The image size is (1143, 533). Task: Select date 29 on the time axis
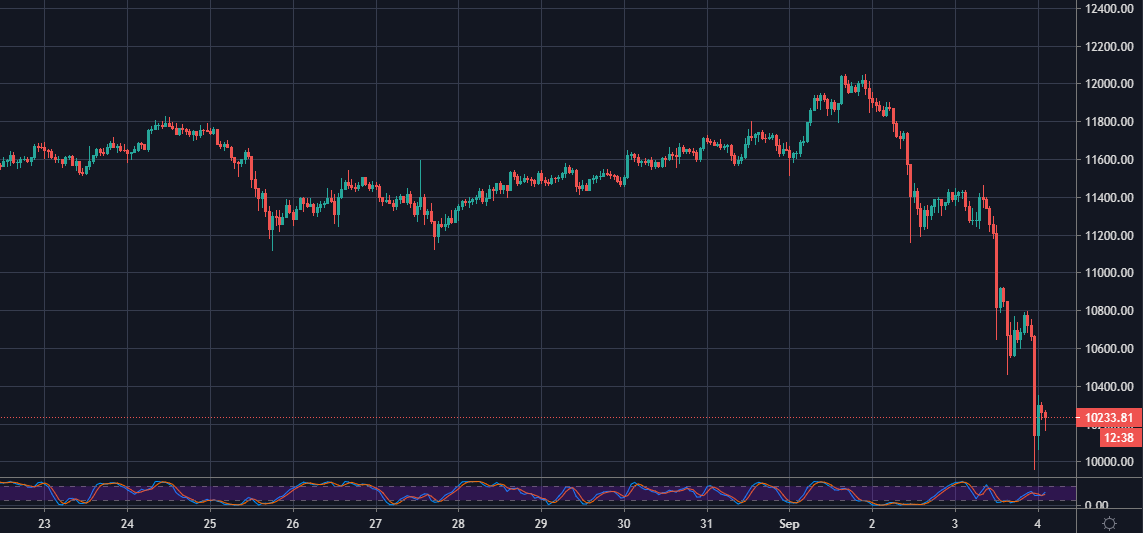click(x=540, y=523)
